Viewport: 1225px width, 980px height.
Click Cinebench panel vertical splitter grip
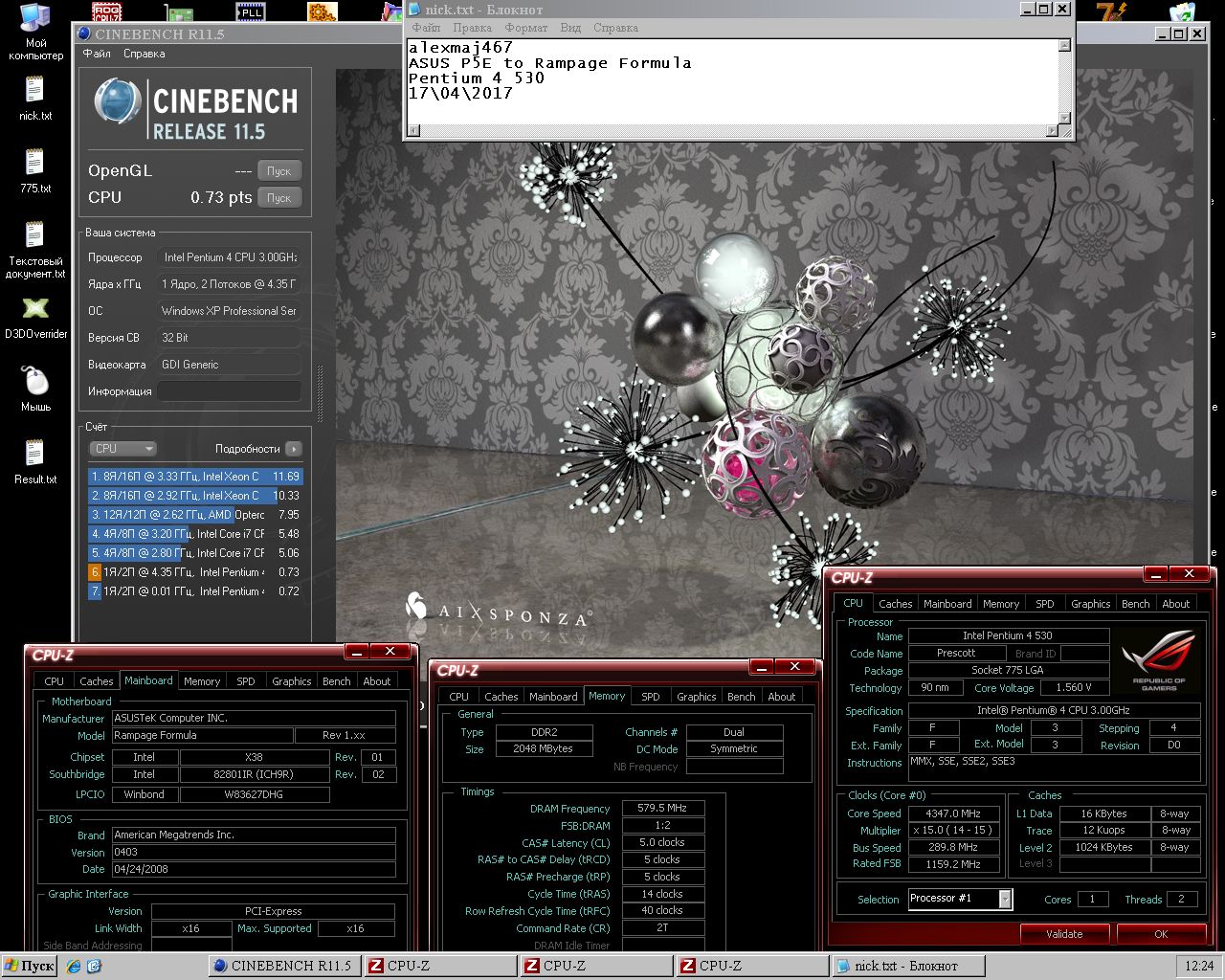320,392
